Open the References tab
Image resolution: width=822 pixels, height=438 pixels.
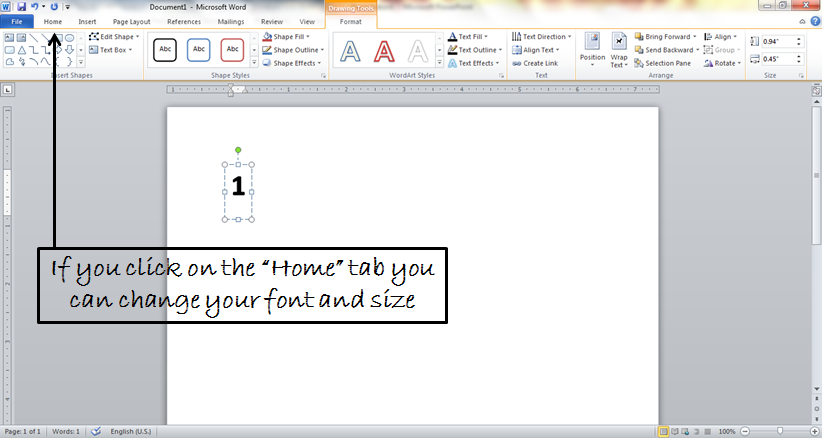[184, 21]
